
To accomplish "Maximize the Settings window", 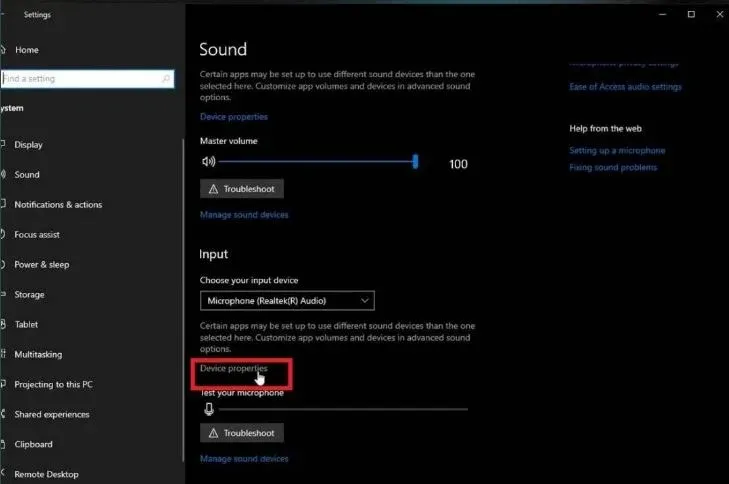I will (691, 14).
